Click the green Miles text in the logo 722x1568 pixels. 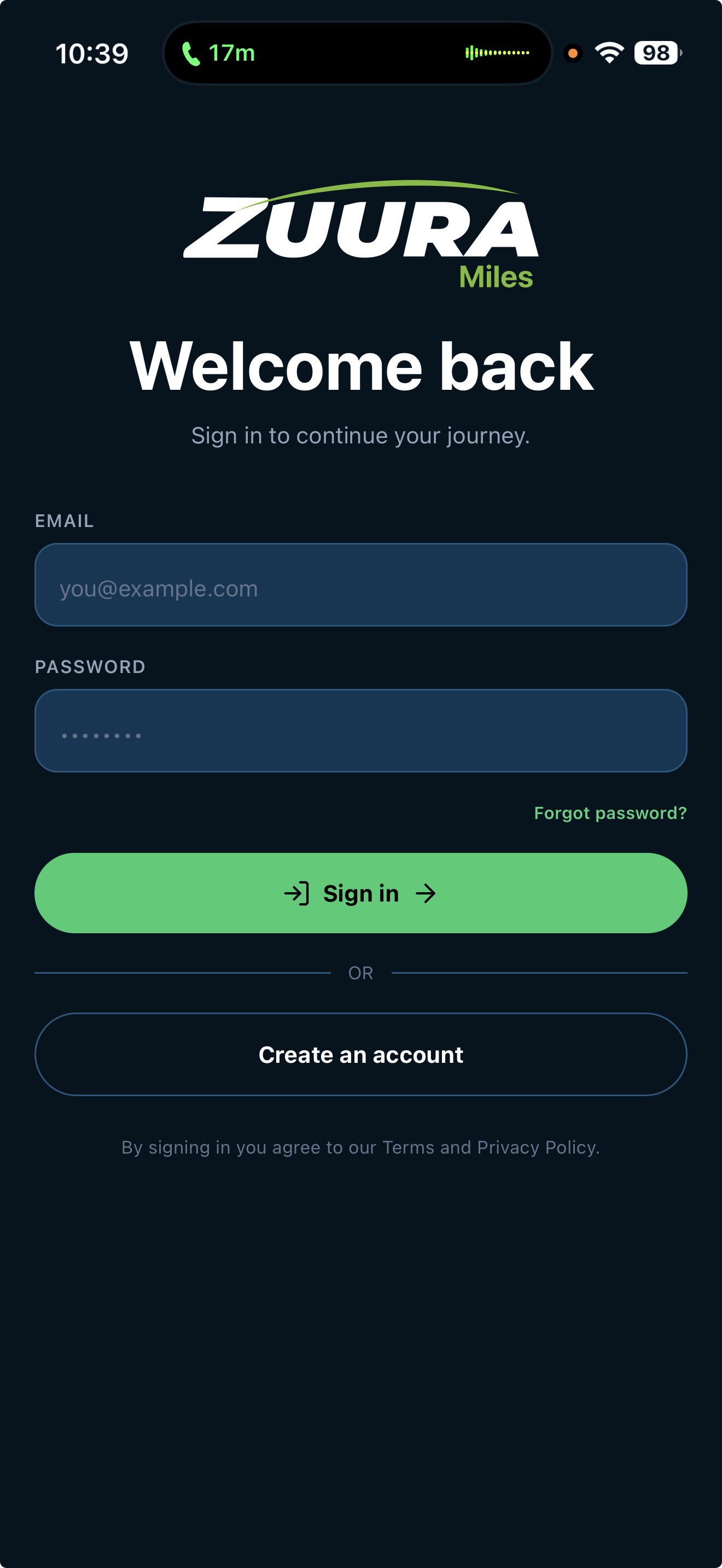(496, 277)
